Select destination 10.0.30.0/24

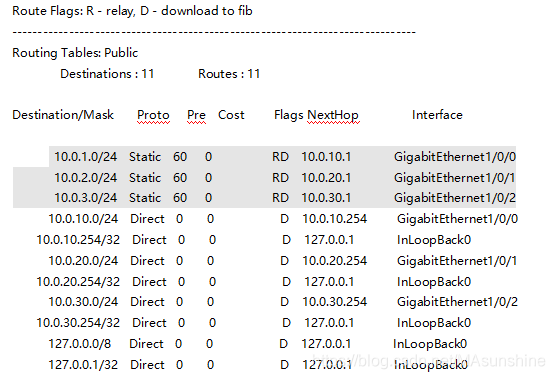[x=83, y=302]
